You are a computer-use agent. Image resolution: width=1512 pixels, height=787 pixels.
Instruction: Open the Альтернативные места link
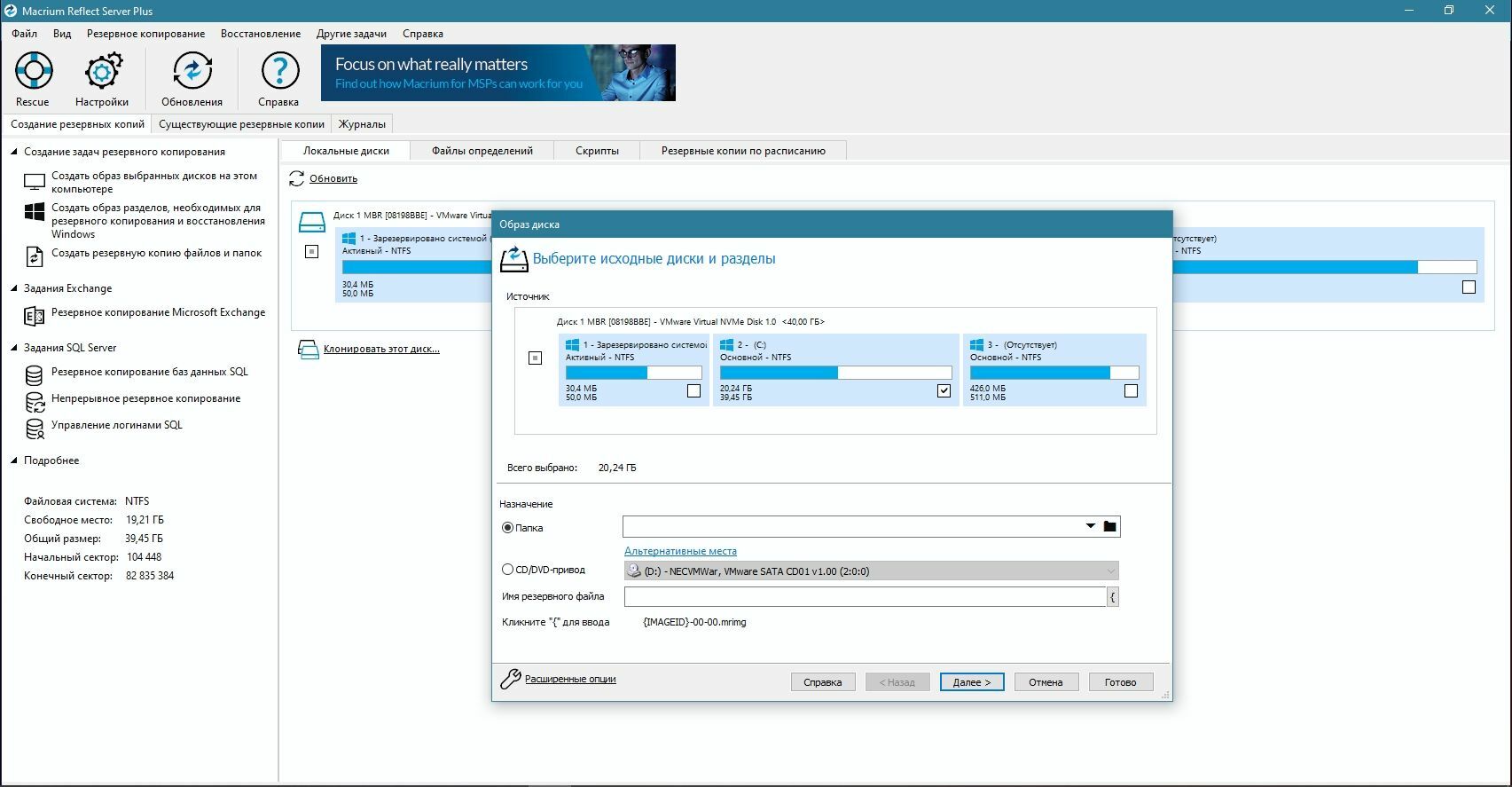coord(680,551)
